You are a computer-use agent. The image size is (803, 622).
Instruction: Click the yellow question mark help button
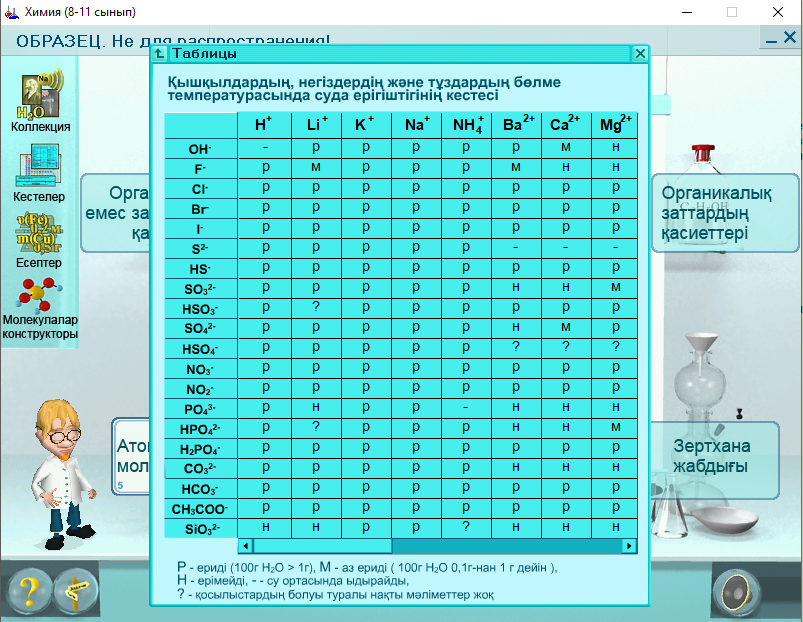30,593
